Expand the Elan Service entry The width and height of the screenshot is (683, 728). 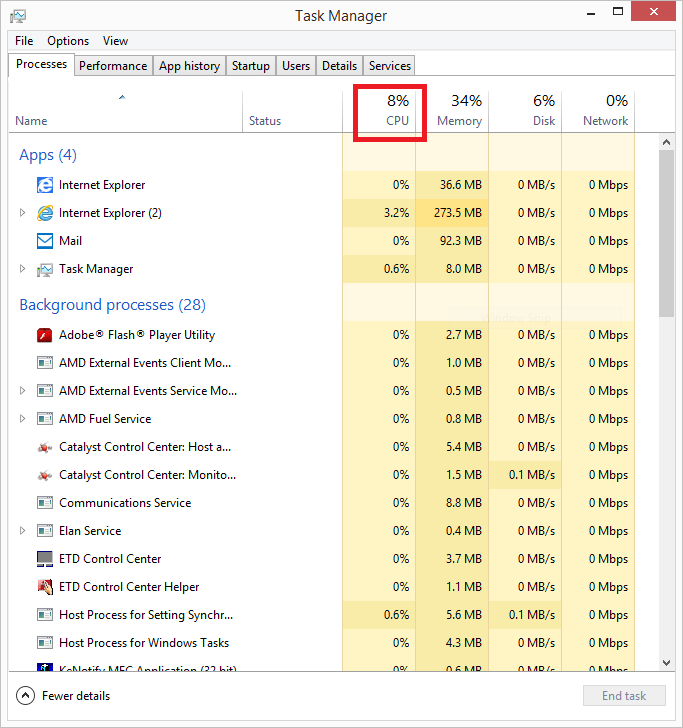[22, 530]
